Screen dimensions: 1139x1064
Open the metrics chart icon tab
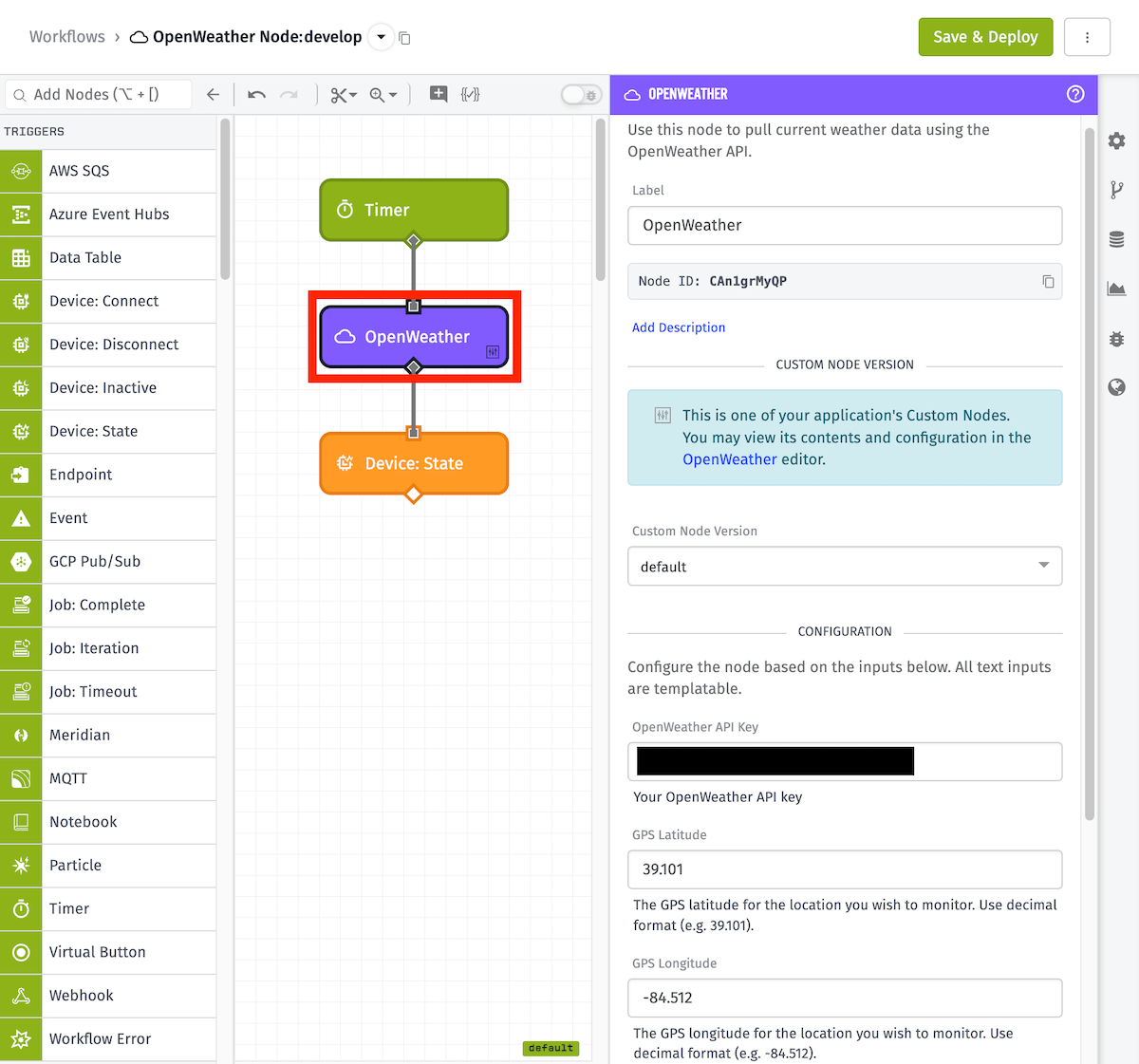tap(1117, 289)
